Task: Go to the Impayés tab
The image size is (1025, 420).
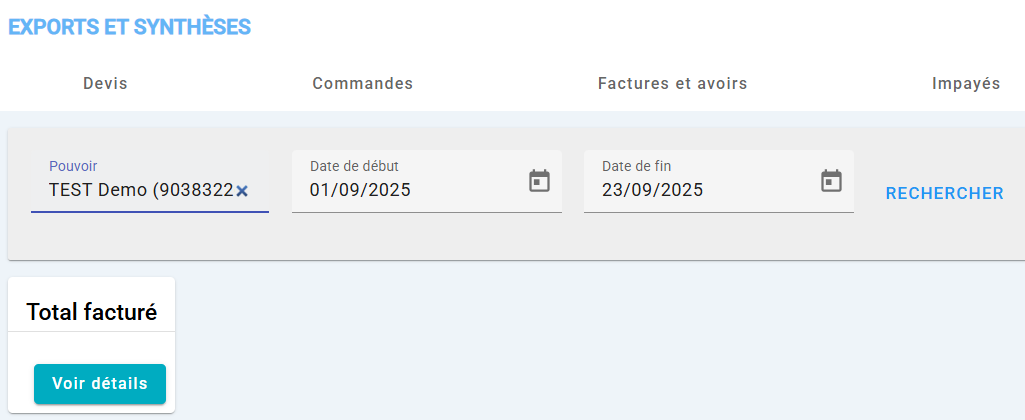Action: pos(965,84)
